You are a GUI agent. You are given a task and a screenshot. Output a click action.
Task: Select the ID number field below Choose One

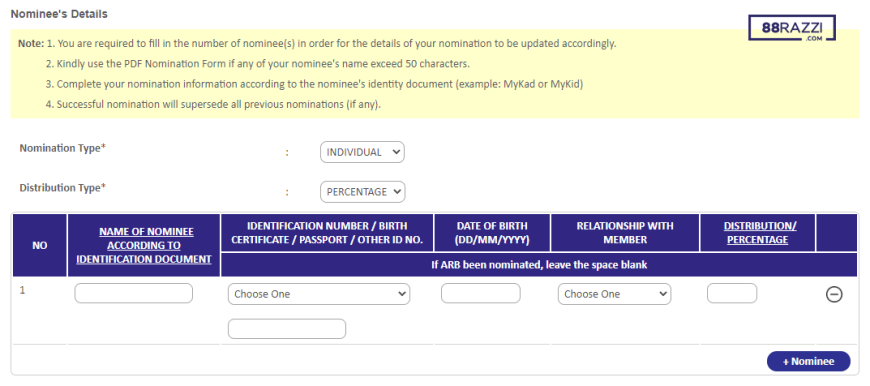[x=287, y=329]
